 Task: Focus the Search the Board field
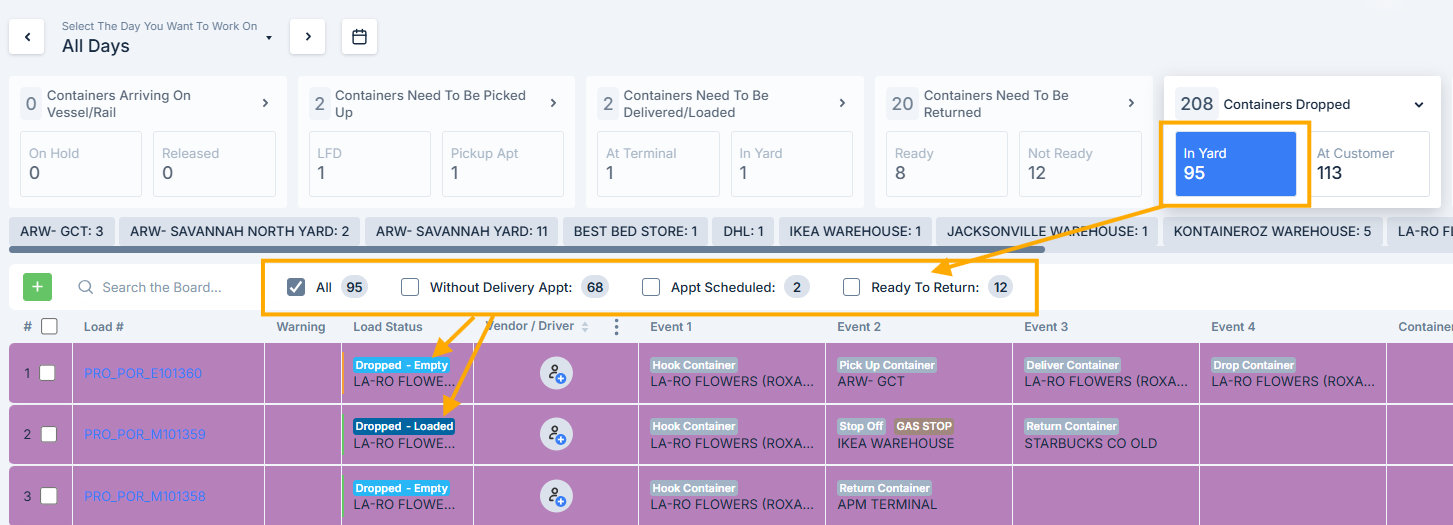click(x=160, y=288)
